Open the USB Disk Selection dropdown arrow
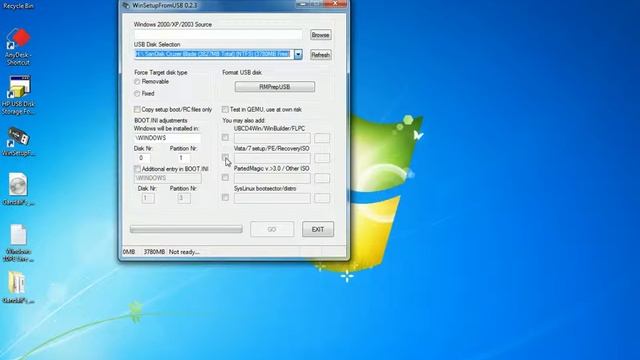This screenshot has width=640, height=360. tap(298, 54)
